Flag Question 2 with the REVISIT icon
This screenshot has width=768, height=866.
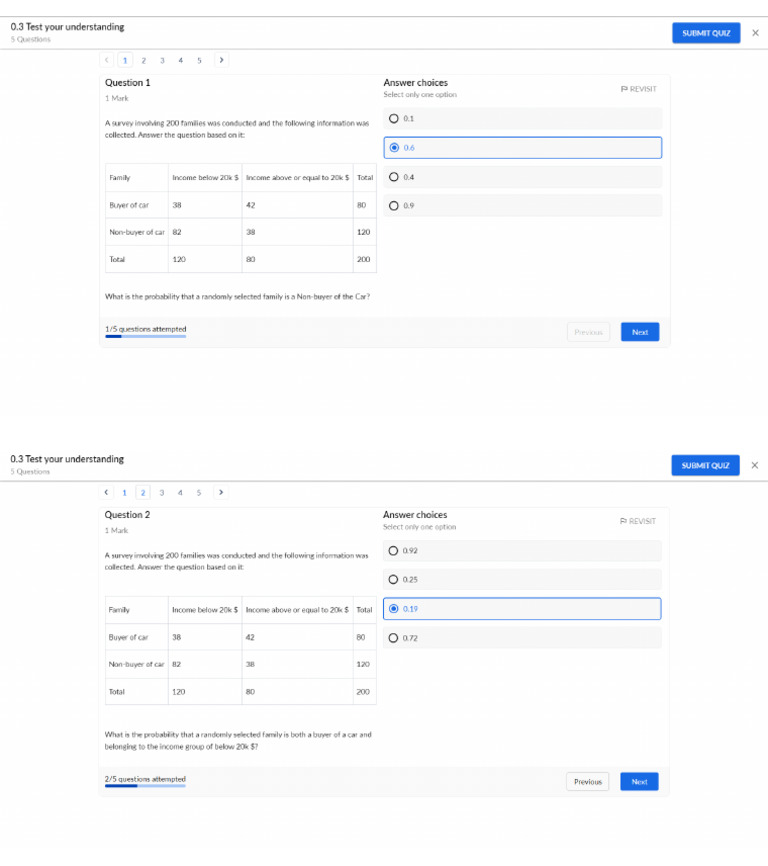pos(638,521)
